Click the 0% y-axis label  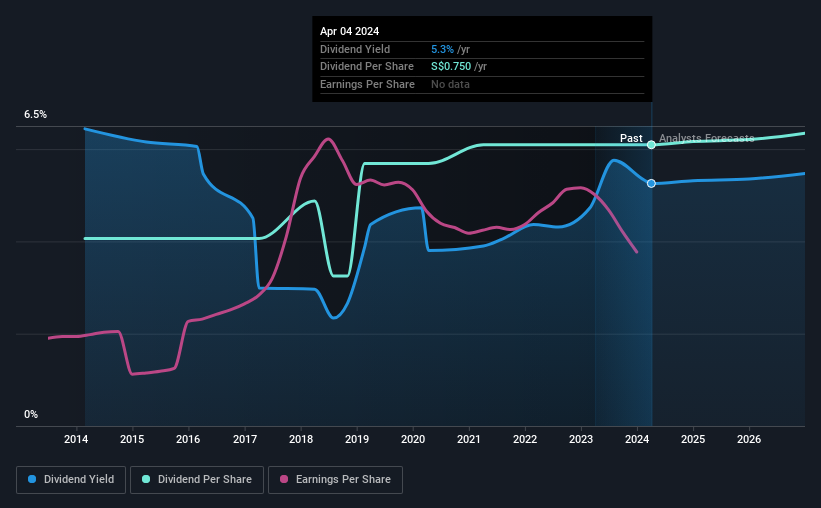(x=31, y=414)
